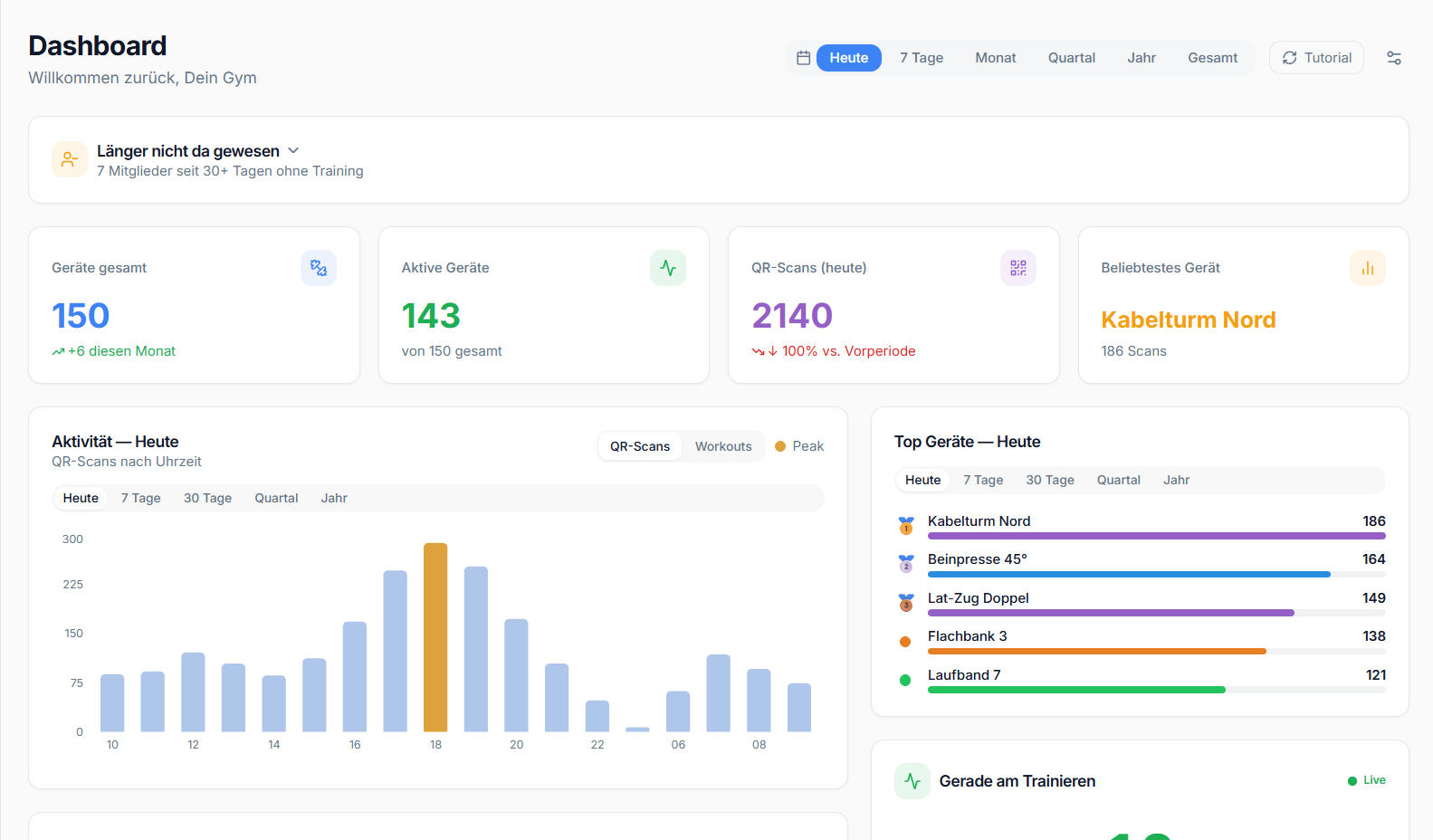Choose 30 Tage in the Aktivität chart
The height and width of the screenshot is (840, 1433).
click(x=208, y=498)
